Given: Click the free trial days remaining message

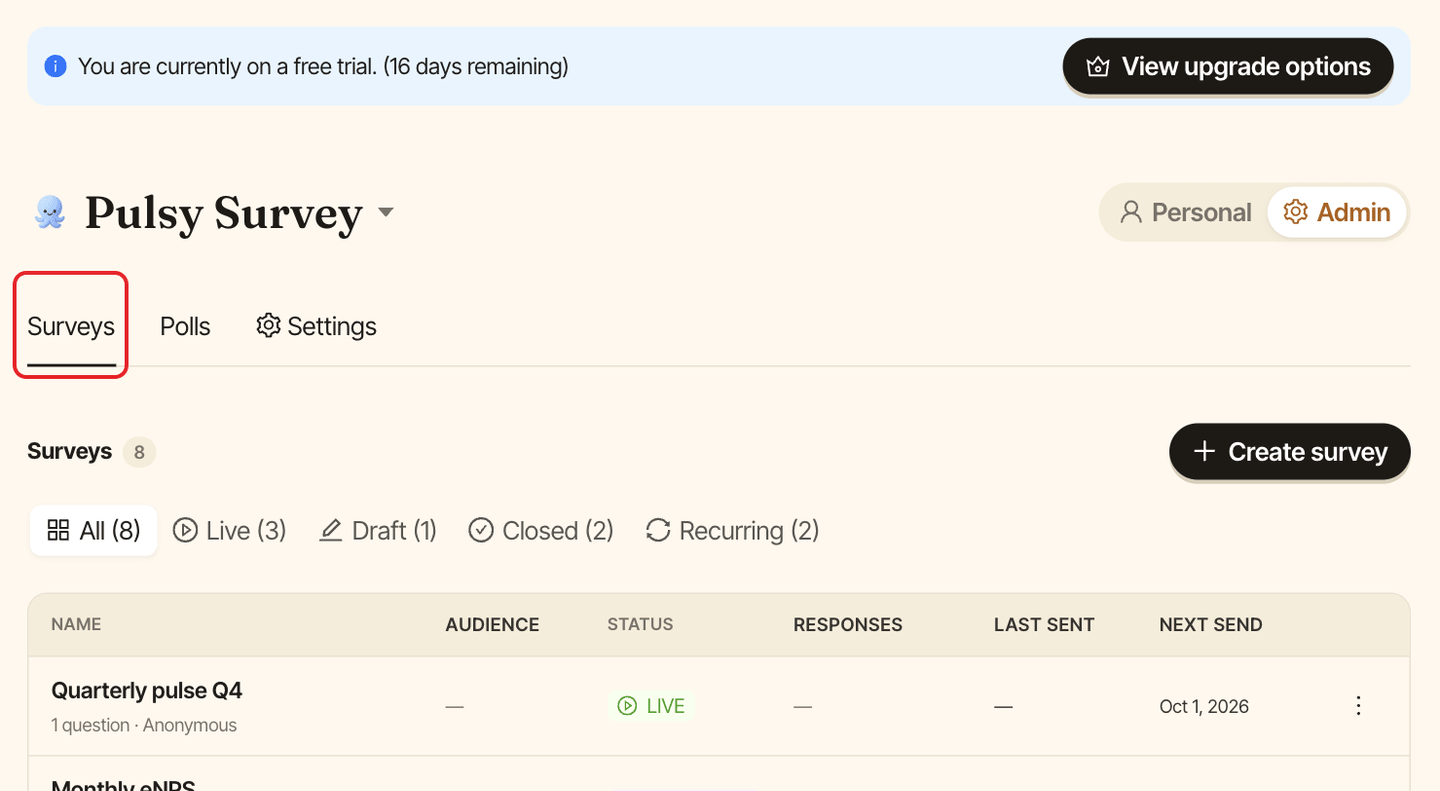Looking at the screenshot, I should pos(323,67).
